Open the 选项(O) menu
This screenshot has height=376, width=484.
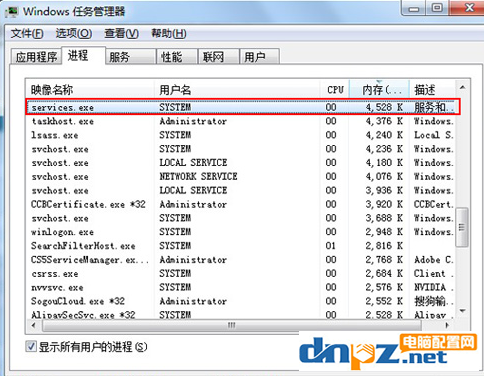pyautogui.click(x=74, y=33)
